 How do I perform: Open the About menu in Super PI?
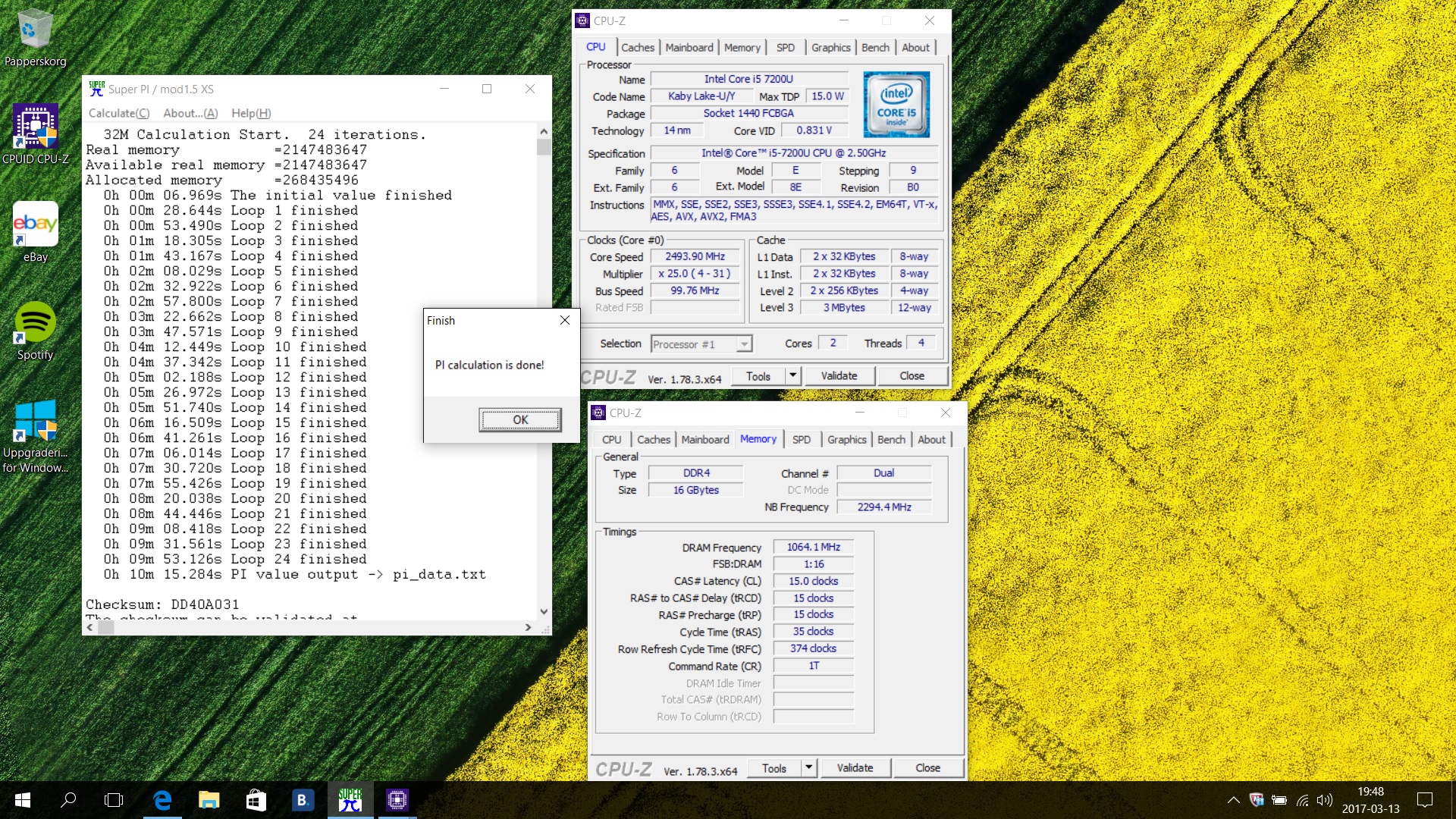click(x=190, y=113)
